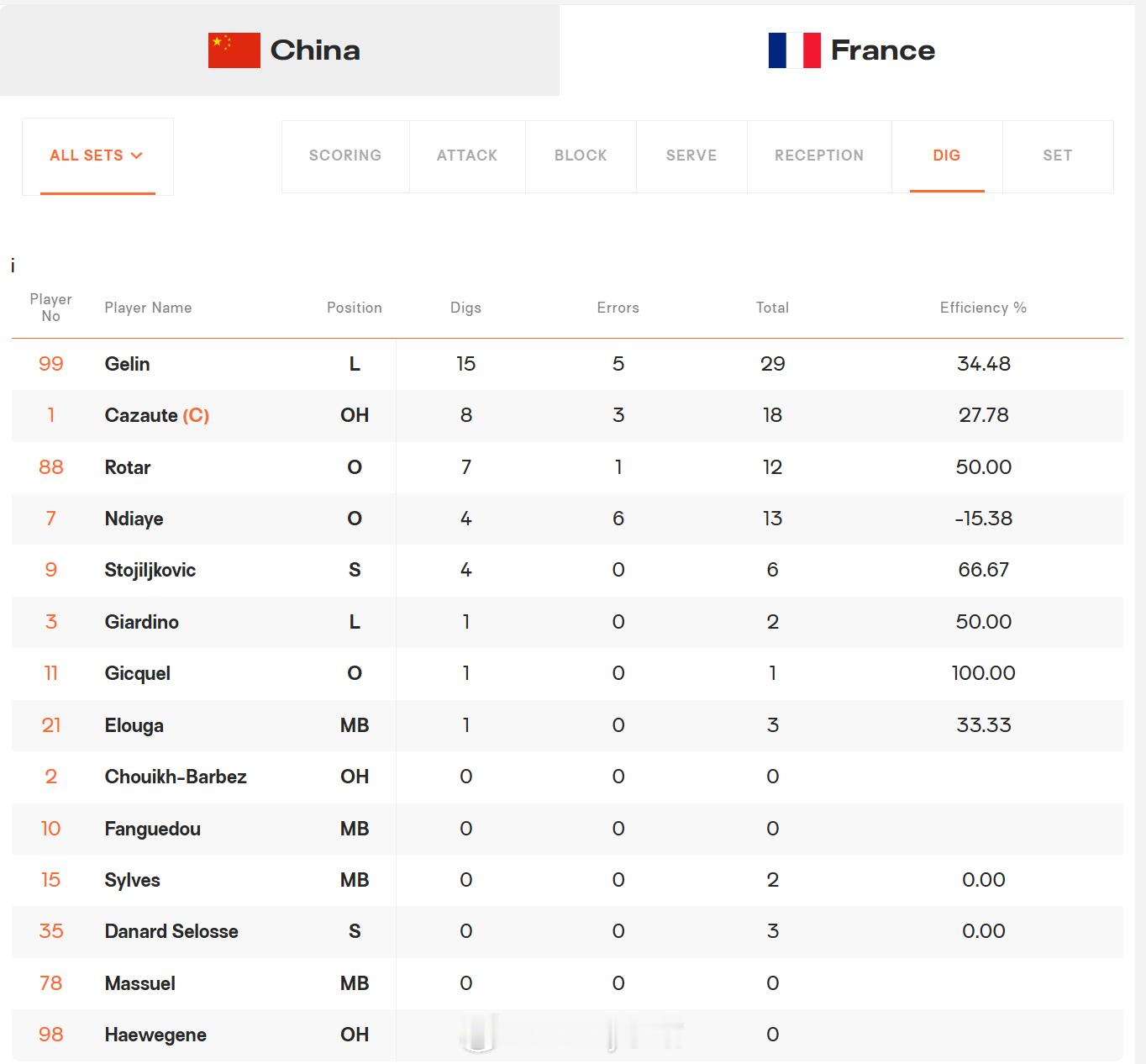The height and width of the screenshot is (1064, 1146).
Task: View the RECEPTION tab
Action: tap(819, 156)
